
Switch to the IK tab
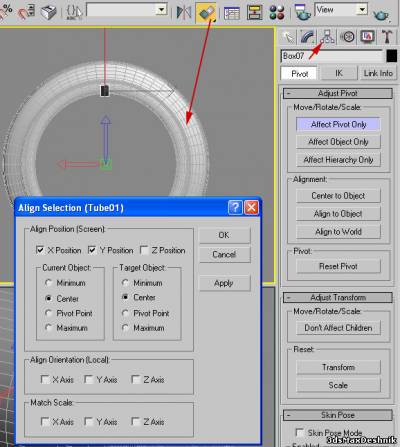[338, 73]
